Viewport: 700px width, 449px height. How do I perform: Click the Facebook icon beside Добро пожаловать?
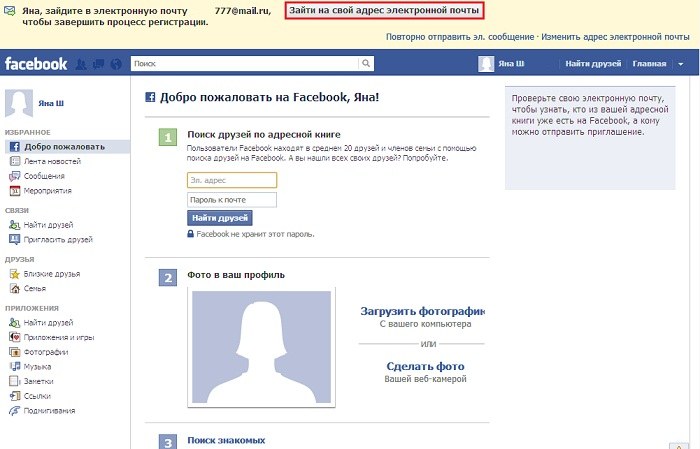point(15,146)
